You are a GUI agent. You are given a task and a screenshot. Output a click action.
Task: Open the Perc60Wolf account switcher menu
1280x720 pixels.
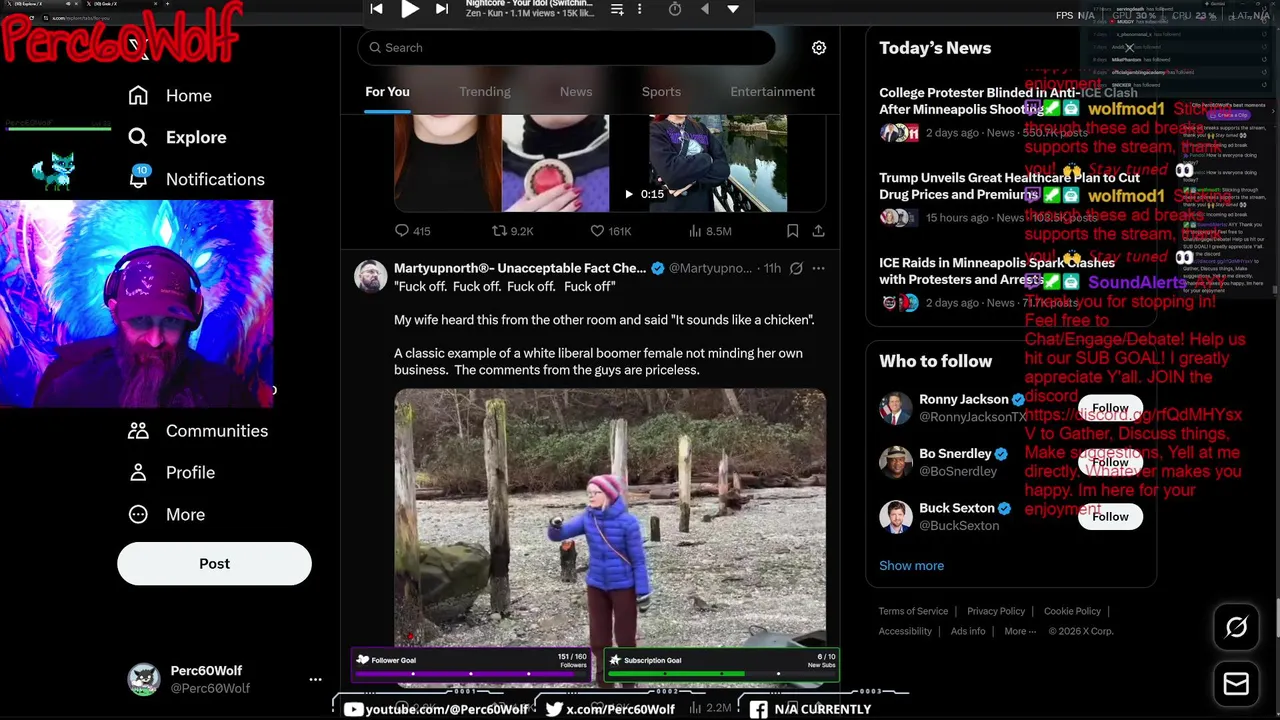[224, 679]
